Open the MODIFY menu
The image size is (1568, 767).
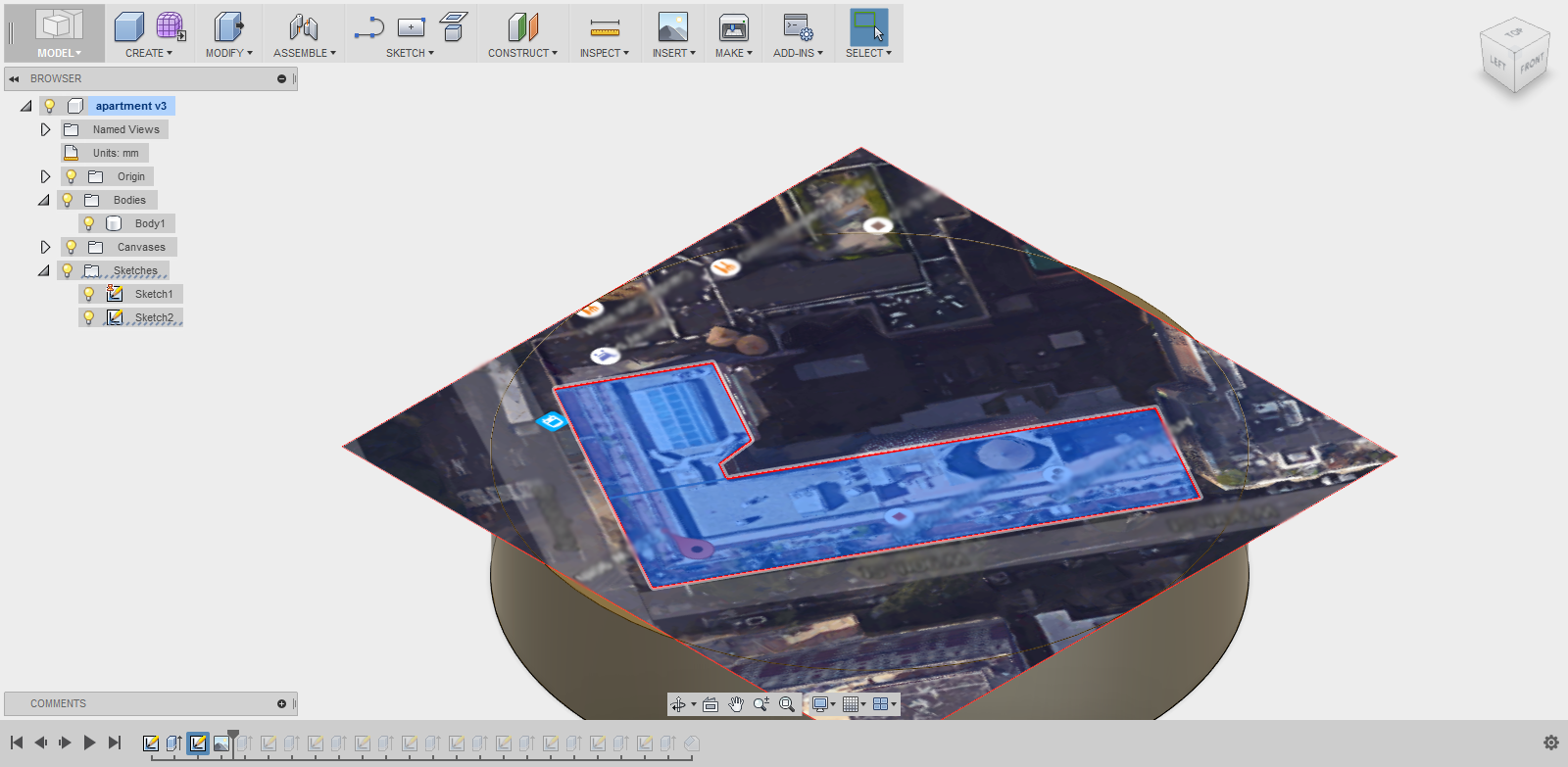pyautogui.click(x=229, y=53)
